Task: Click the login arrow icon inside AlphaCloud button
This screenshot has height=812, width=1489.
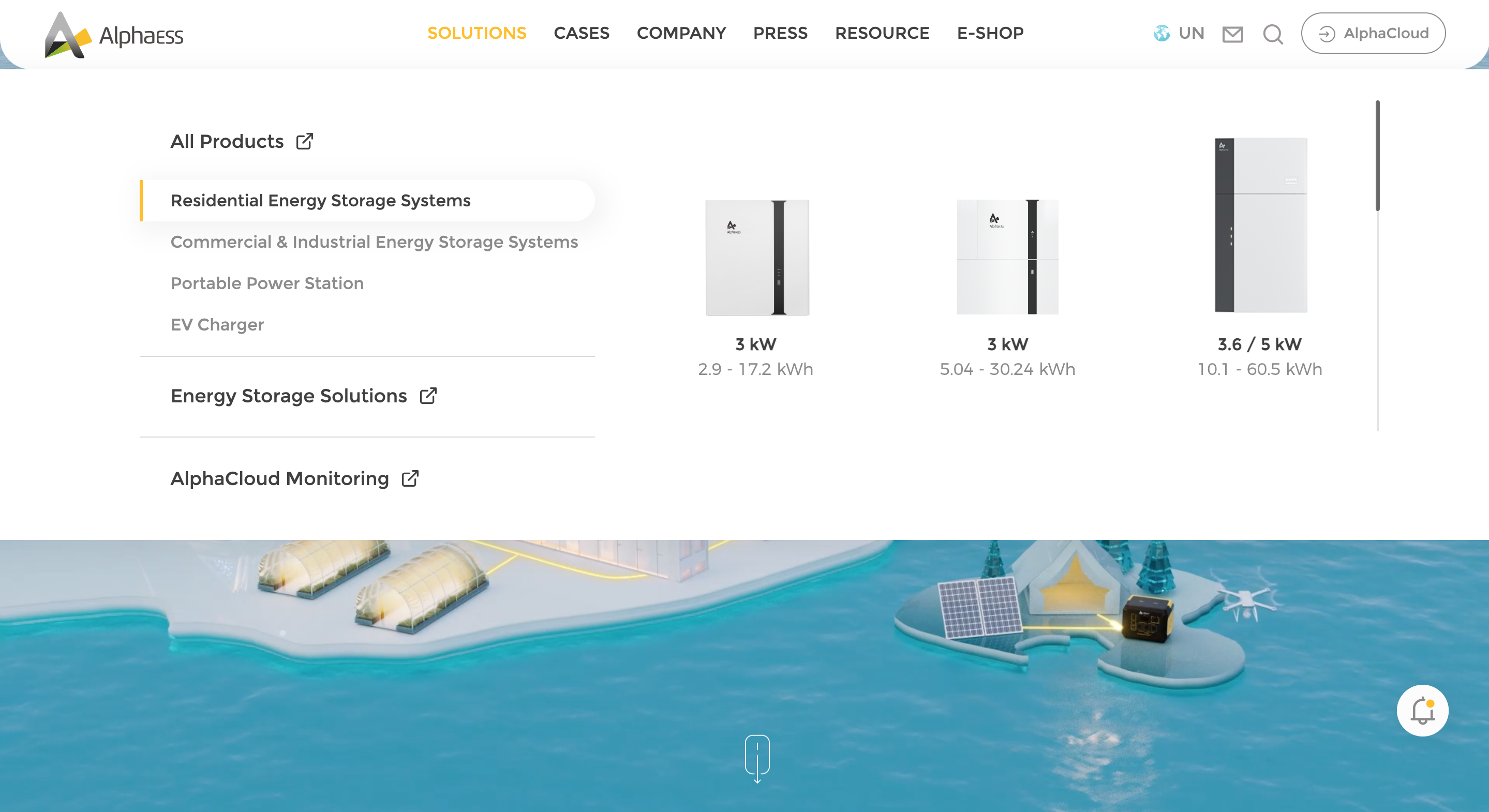Action: click(1327, 34)
